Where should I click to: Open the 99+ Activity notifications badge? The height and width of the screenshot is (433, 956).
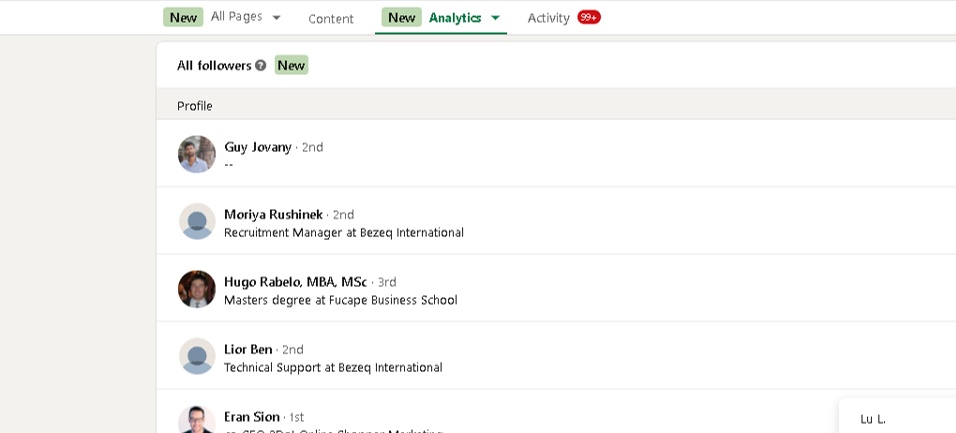589,17
